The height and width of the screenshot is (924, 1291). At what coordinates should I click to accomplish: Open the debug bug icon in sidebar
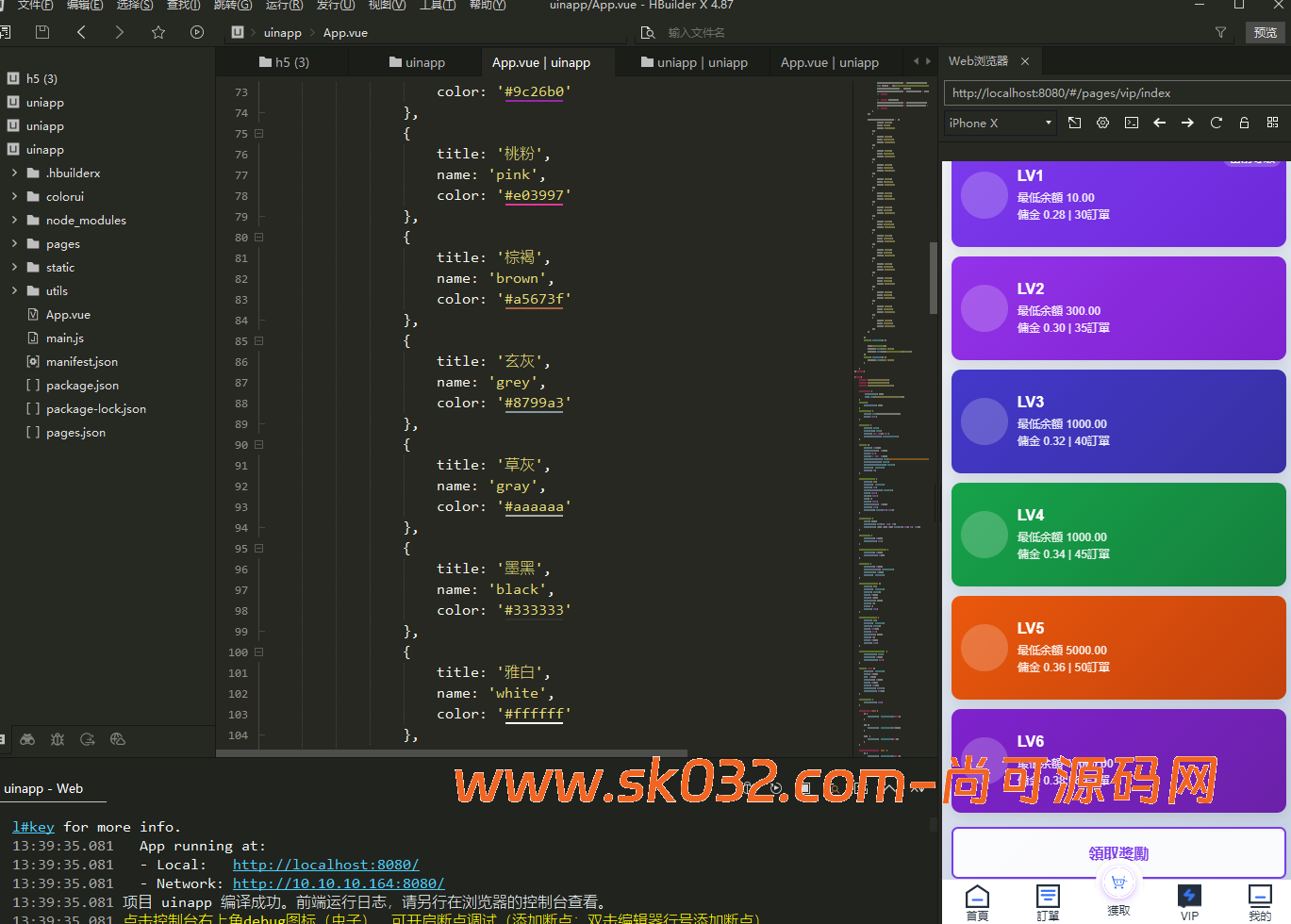click(x=58, y=739)
